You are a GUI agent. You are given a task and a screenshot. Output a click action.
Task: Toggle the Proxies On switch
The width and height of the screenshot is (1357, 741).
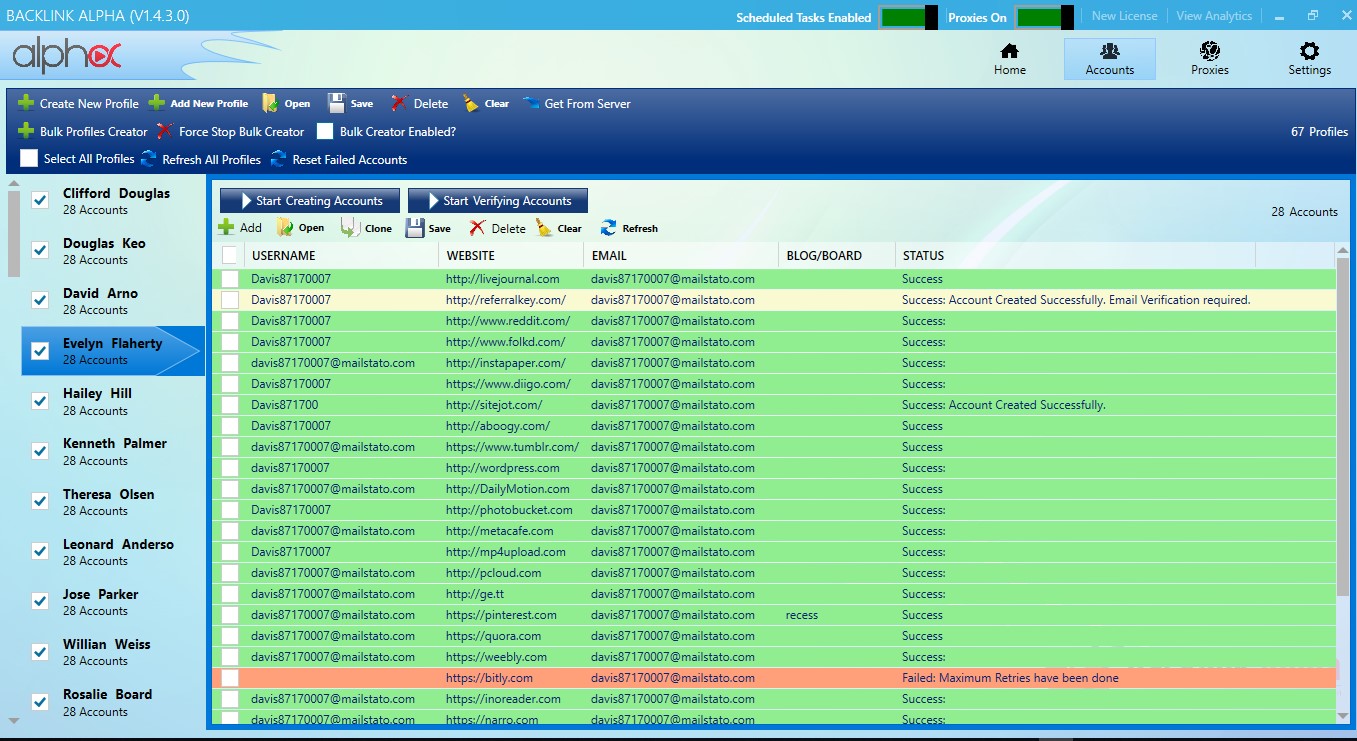(x=1044, y=17)
